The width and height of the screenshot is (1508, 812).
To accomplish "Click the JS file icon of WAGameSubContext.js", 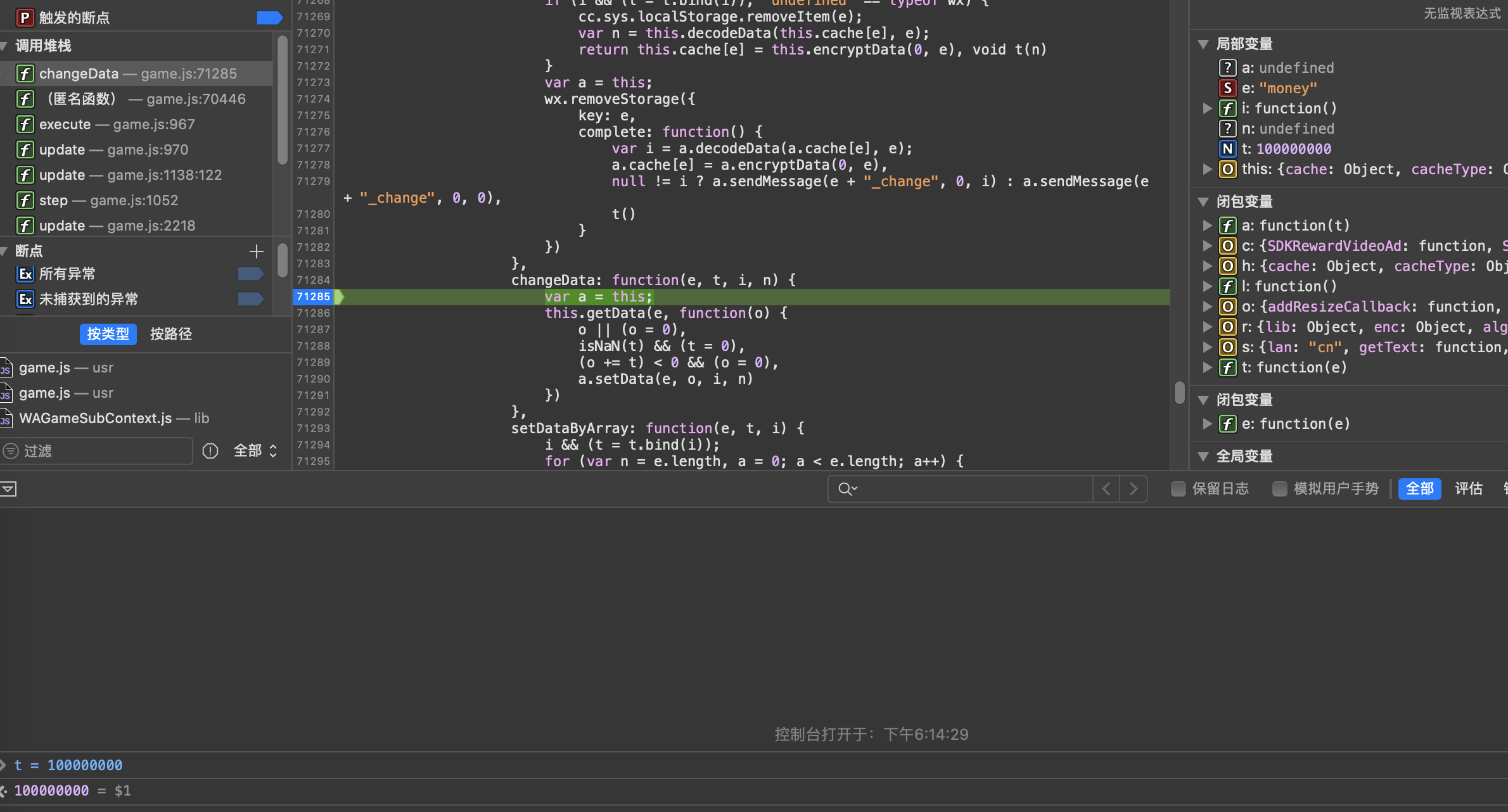I will 6,418.
